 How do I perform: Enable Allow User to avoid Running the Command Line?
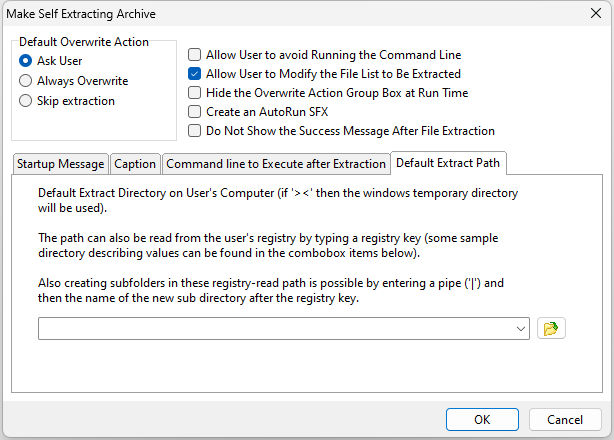(x=195, y=55)
